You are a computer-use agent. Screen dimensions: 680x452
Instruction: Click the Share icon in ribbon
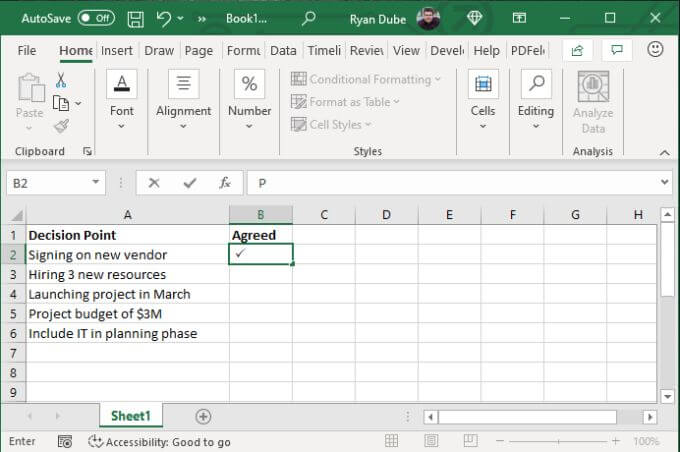click(577, 50)
